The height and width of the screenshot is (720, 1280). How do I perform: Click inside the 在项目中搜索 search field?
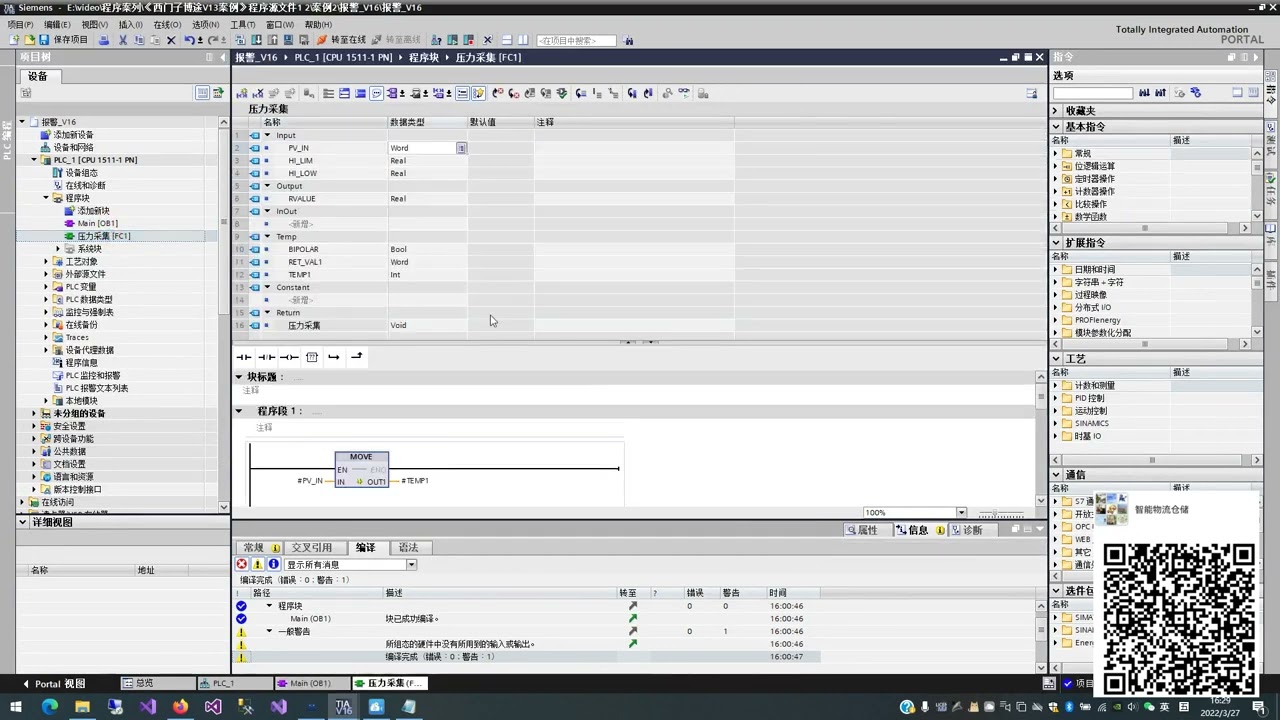tap(578, 41)
